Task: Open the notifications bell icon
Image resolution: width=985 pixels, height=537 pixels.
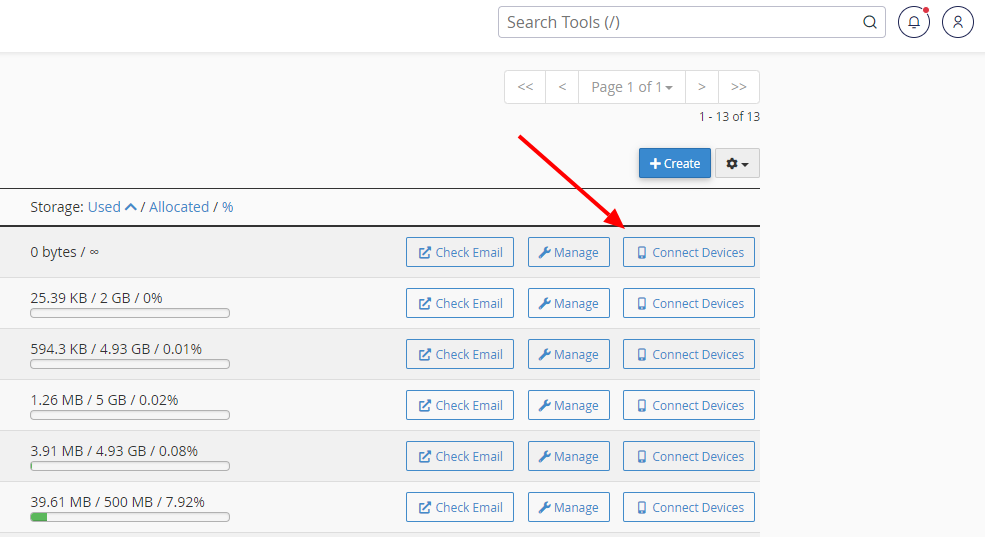Action: click(x=913, y=22)
